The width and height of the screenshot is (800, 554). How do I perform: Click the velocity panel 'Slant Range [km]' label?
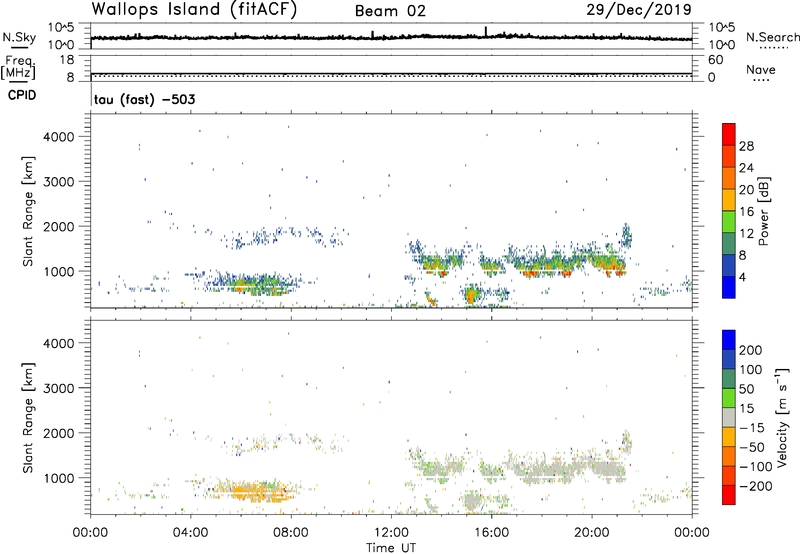(28, 418)
